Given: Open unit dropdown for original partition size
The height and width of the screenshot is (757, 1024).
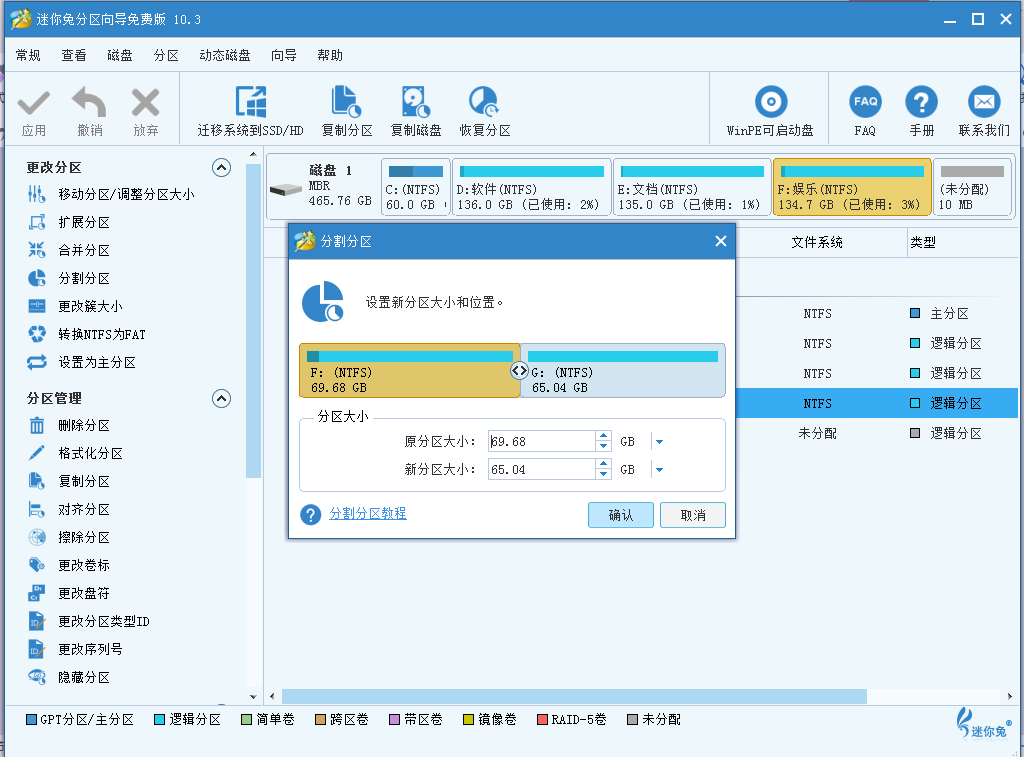Looking at the screenshot, I should pyautogui.click(x=659, y=442).
